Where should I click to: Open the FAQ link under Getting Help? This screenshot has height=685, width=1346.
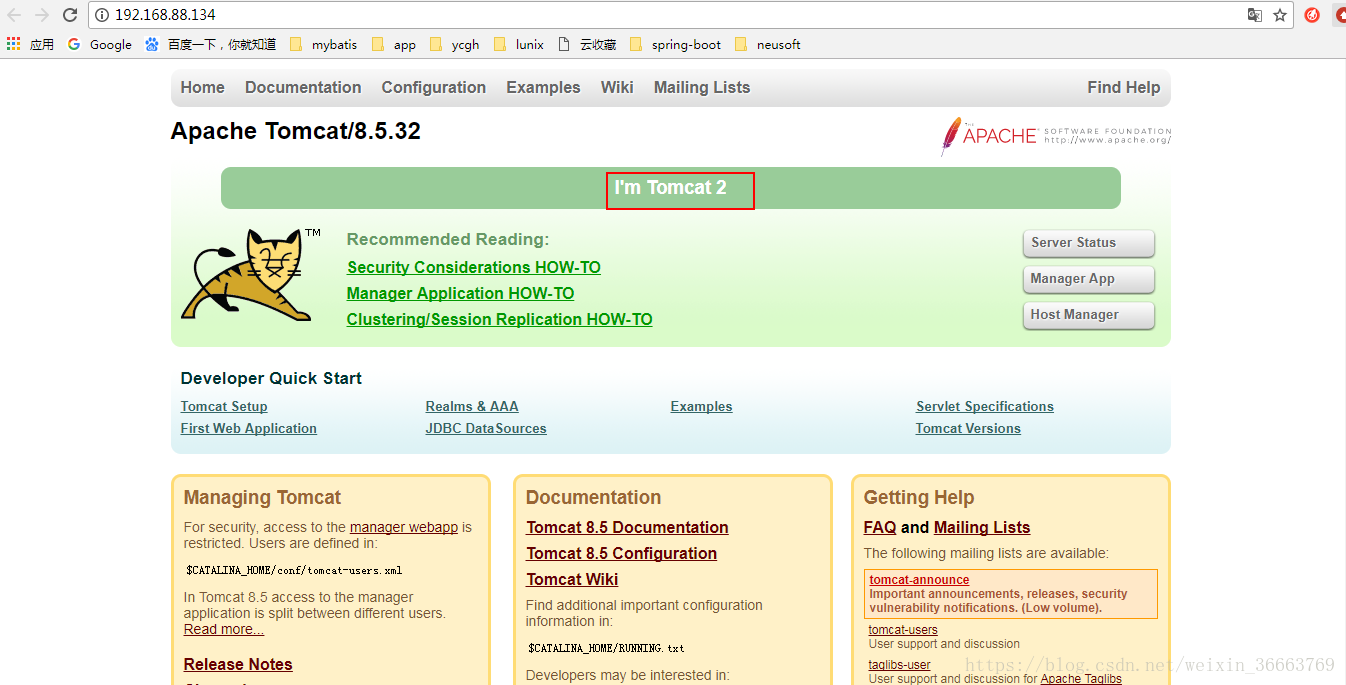point(880,527)
